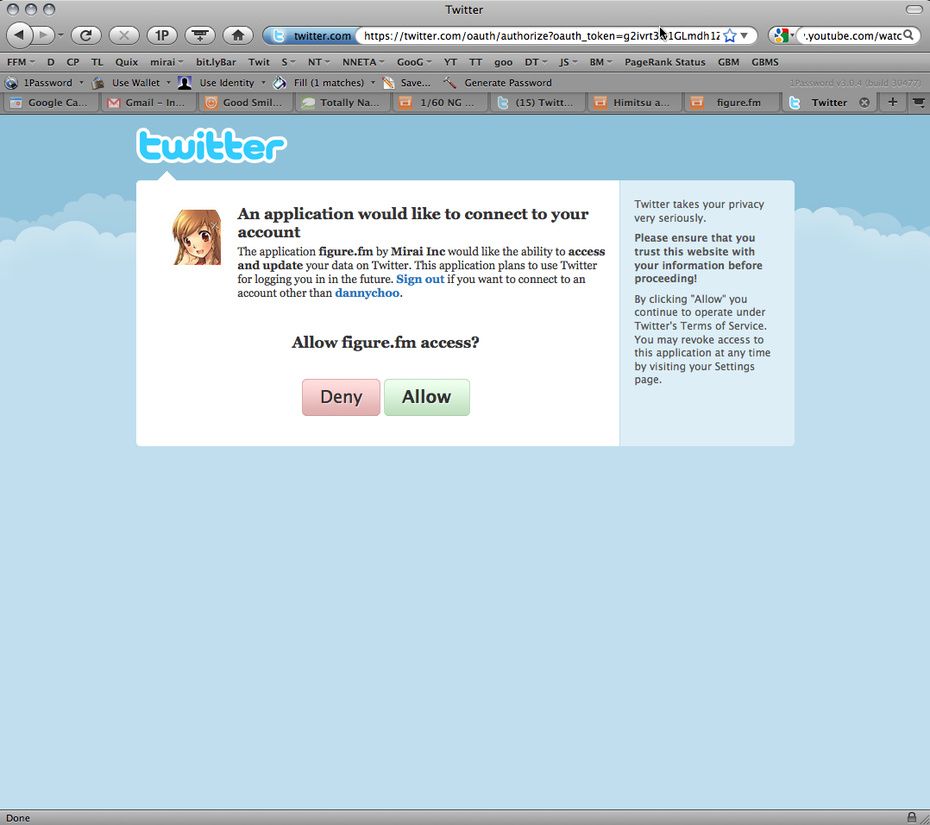Open the Quix bookmarklet
Viewport: 930px width, 825px height.
pos(126,62)
